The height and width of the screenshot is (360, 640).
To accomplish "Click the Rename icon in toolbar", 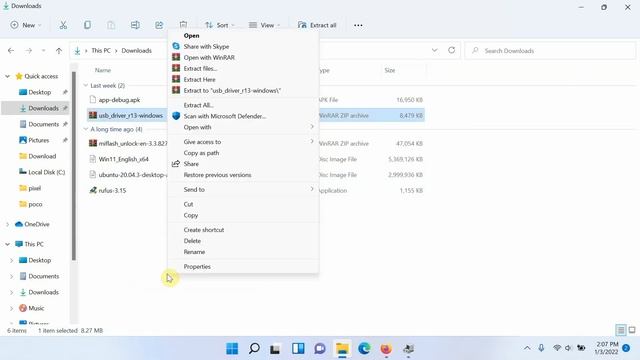I will pyautogui.click(x=135, y=25).
